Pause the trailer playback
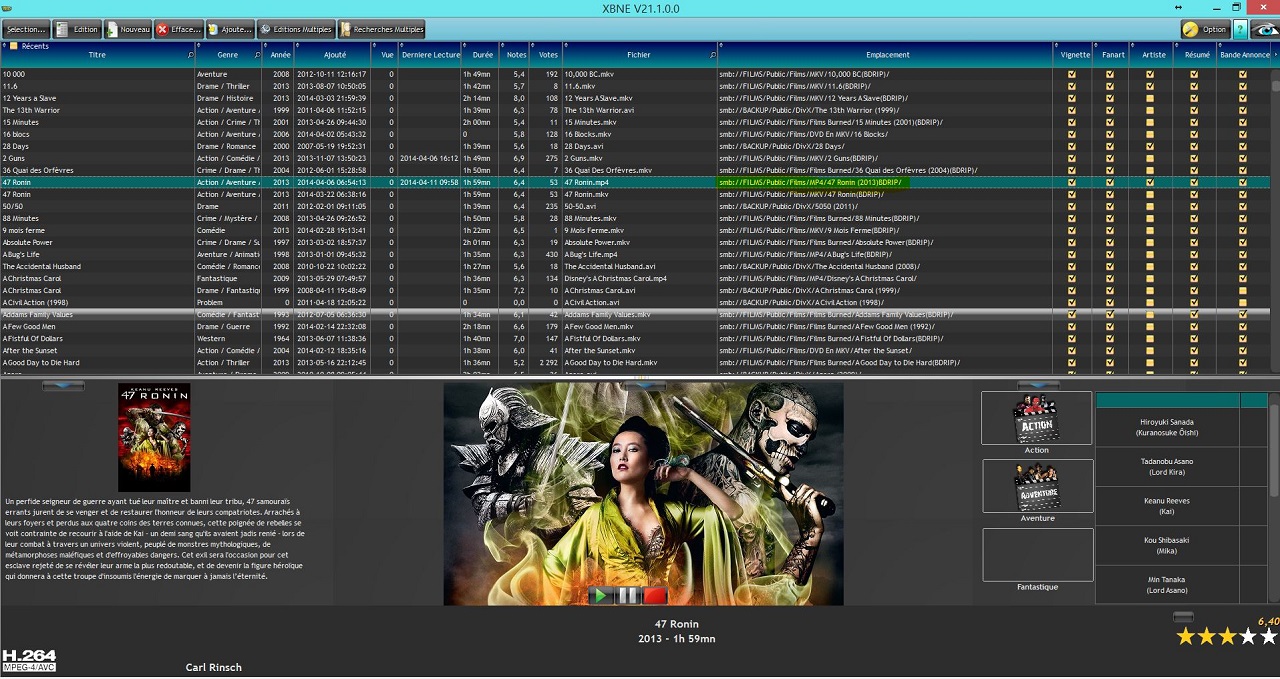 pos(628,595)
